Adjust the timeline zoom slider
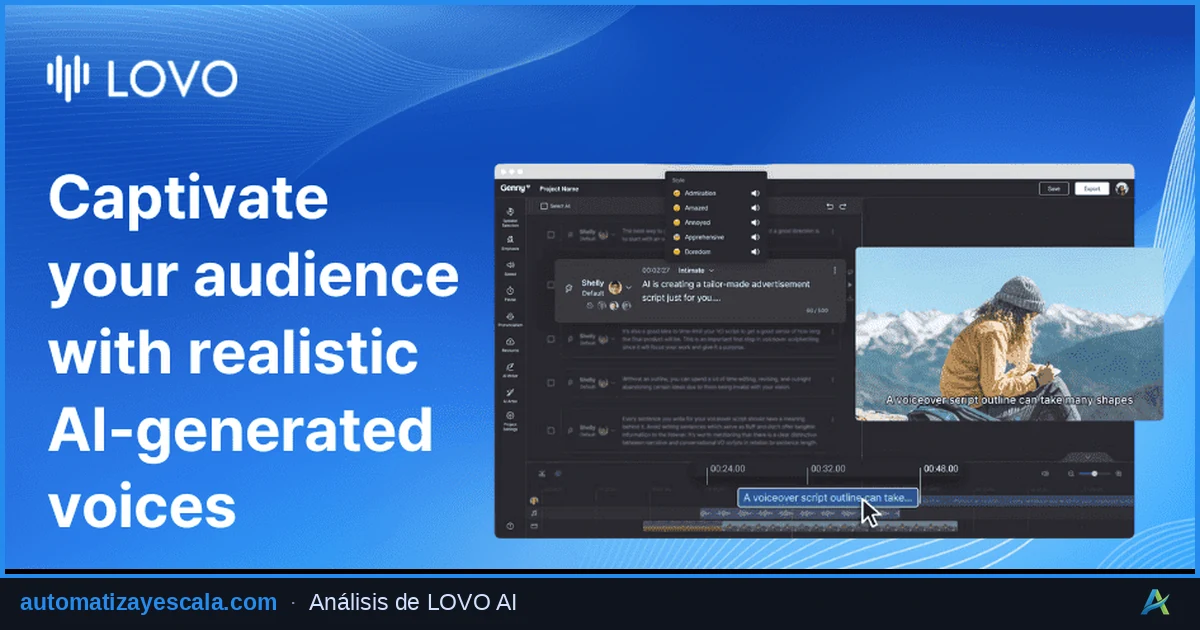 tap(1095, 473)
